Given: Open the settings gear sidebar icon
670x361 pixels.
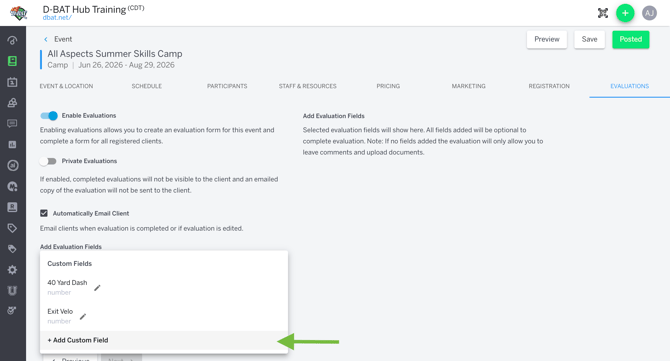Looking at the screenshot, I should [x=12, y=270].
